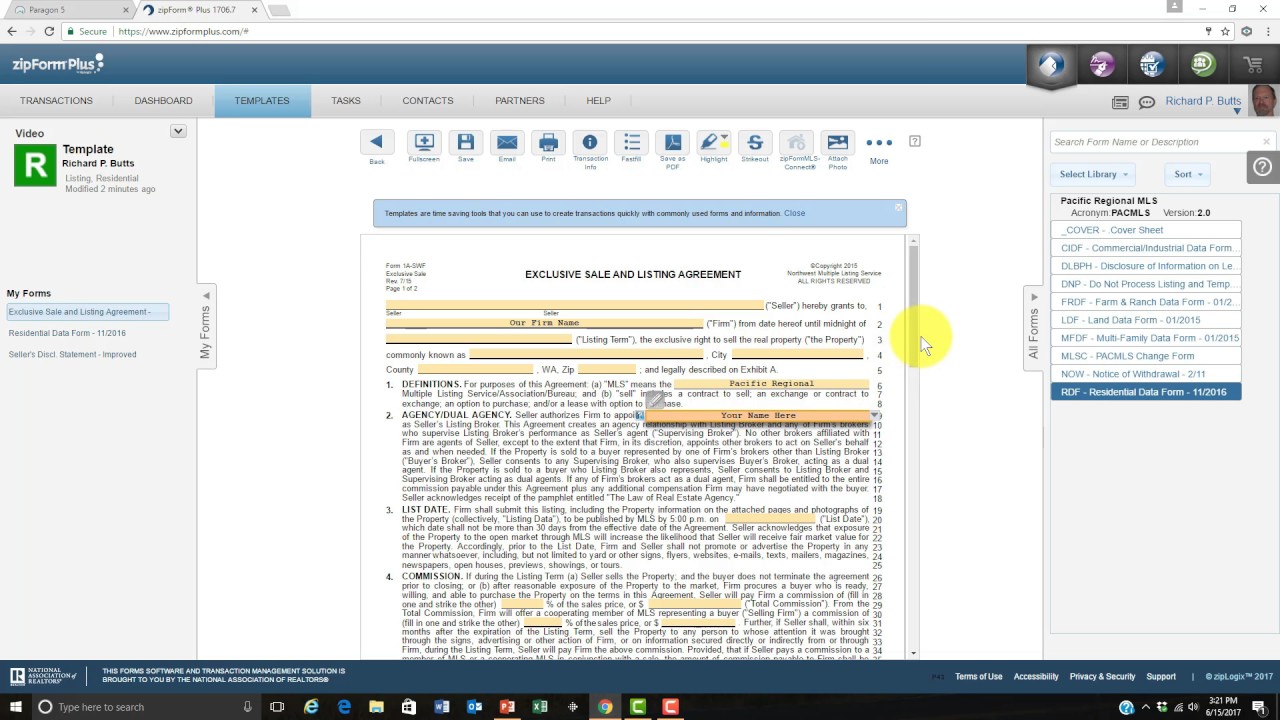Collapse the My Forms side panel tab
This screenshot has height=720, width=1280.
point(206,326)
